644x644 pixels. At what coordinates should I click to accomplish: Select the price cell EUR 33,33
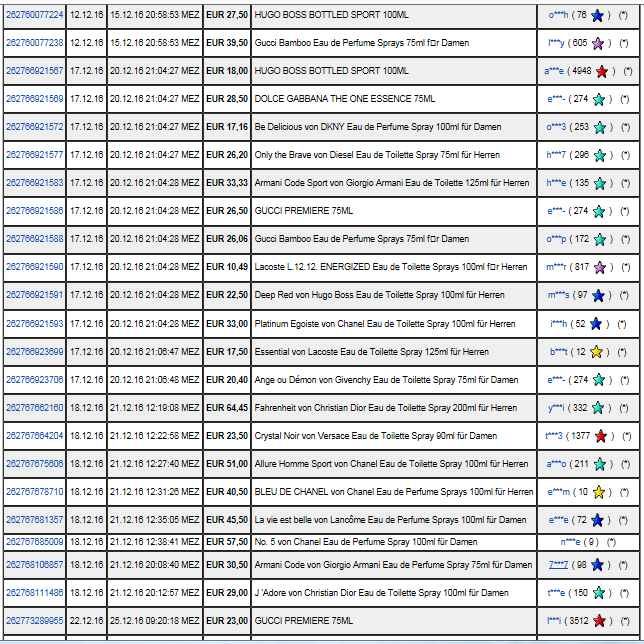point(227,183)
